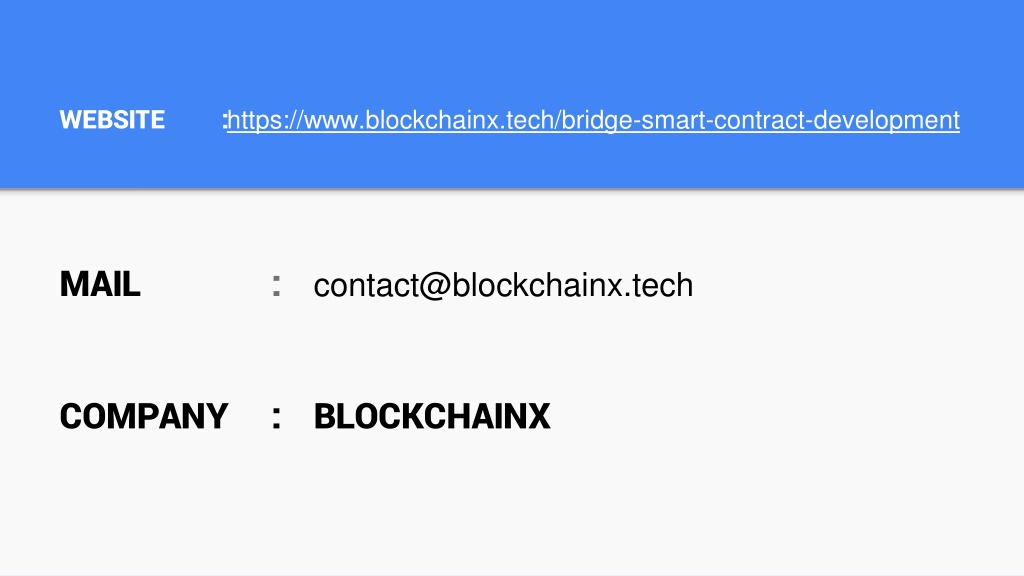This screenshot has height=576, width=1024.
Task: Click 'www.blockchainx.tech' portion of the website URL
Action: (429, 121)
